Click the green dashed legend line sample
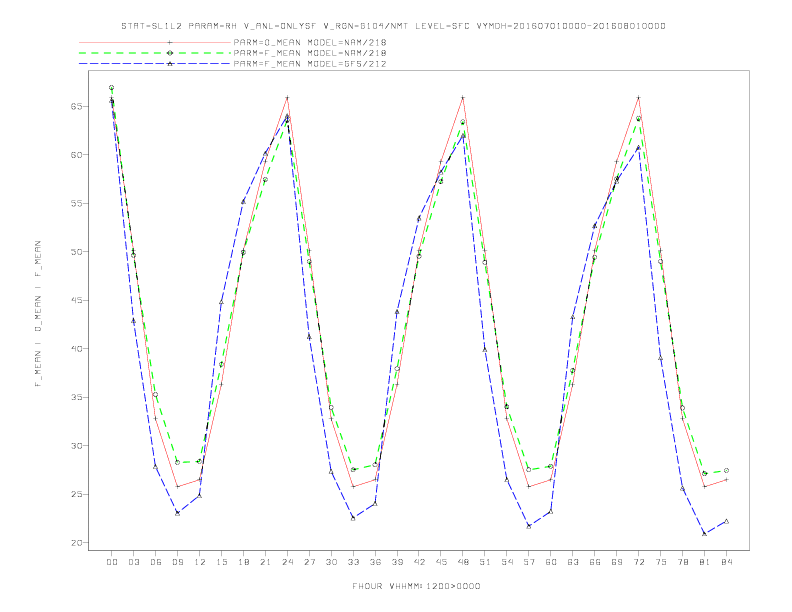The image size is (792, 612). pos(155,53)
